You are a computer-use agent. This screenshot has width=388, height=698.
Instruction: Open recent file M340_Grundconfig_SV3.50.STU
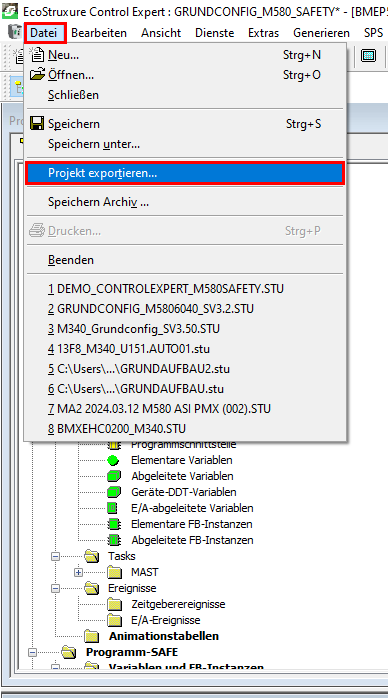(x=185, y=329)
